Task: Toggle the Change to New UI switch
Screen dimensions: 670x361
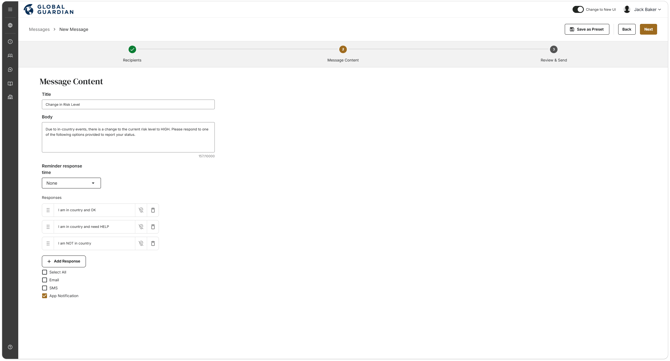Action: click(578, 9)
